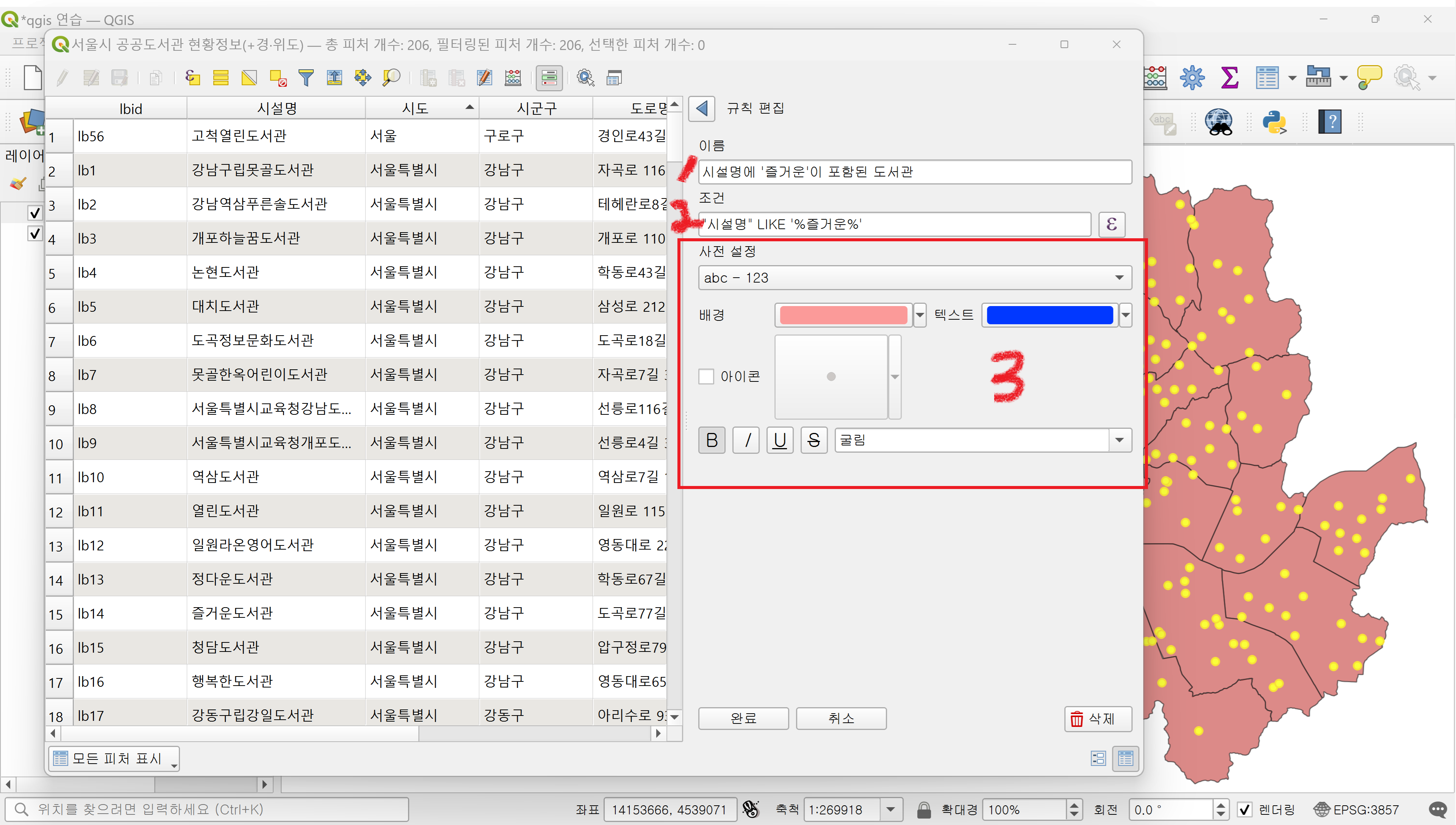Click the expression builder epsilon button
The image size is (1456, 825).
coord(1111,224)
